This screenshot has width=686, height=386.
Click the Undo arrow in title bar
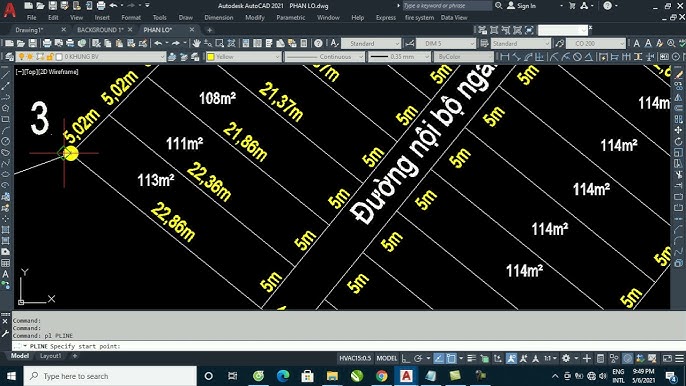click(113, 6)
